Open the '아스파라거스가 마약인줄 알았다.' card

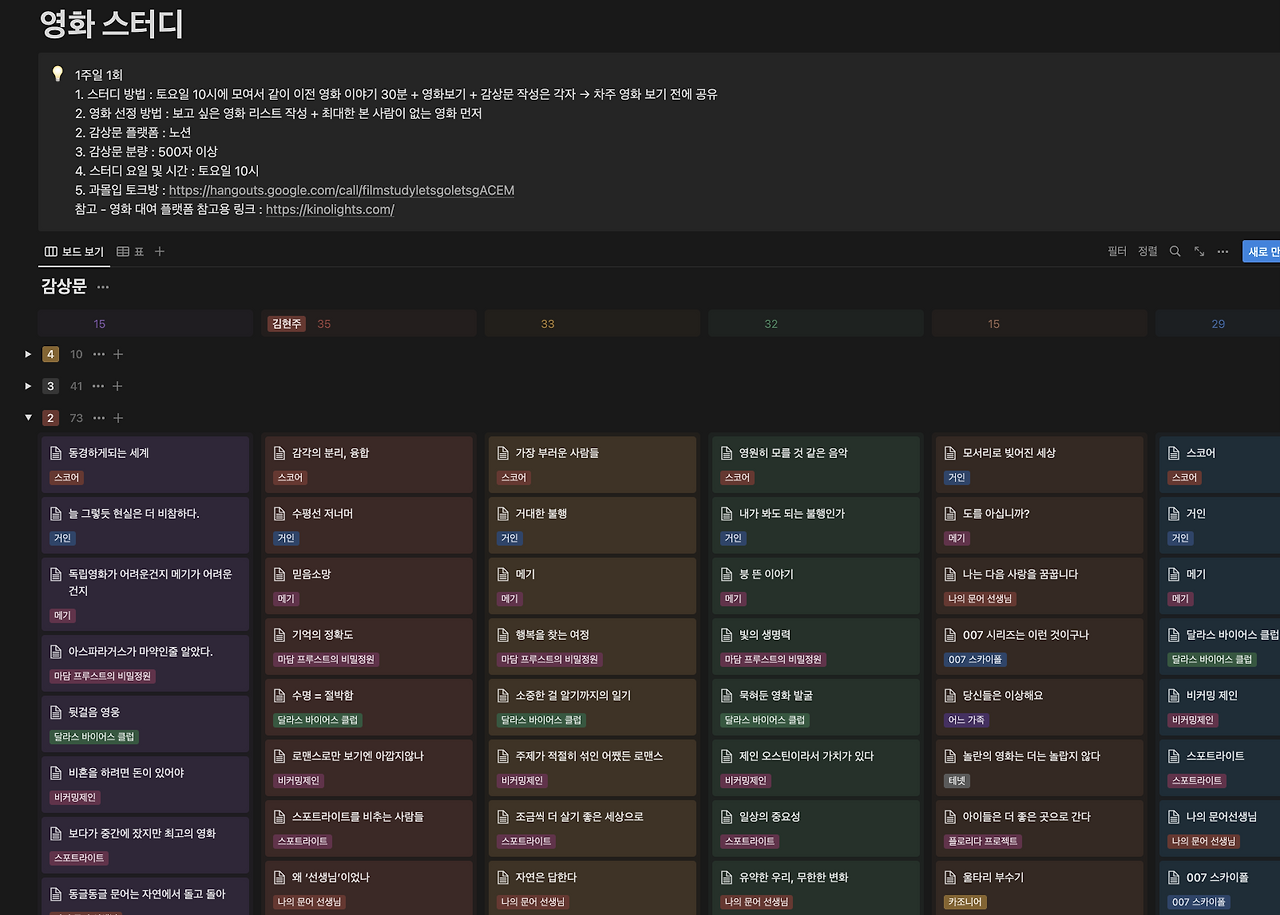(145, 663)
